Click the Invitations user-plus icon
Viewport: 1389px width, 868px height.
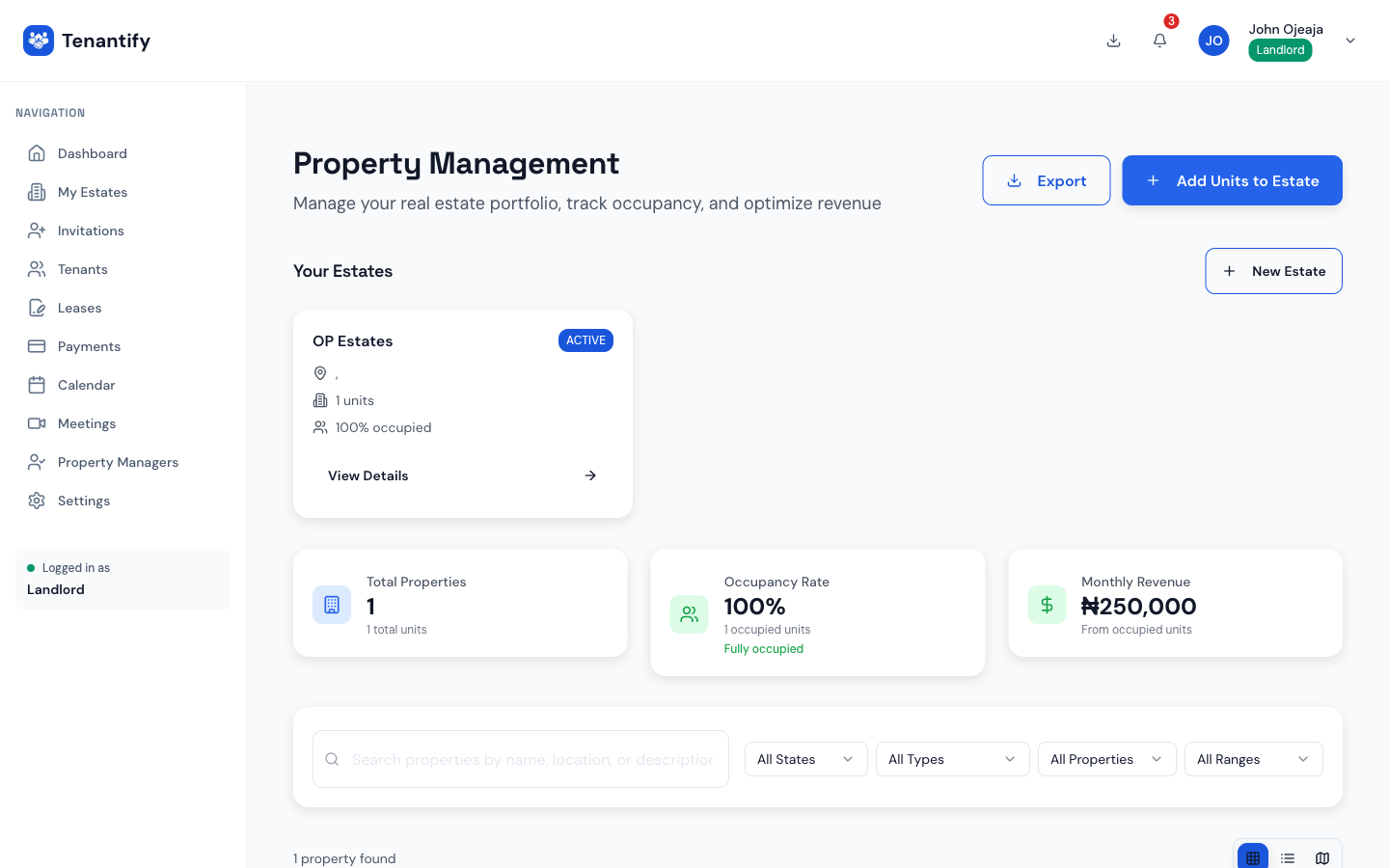click(37, 231)
